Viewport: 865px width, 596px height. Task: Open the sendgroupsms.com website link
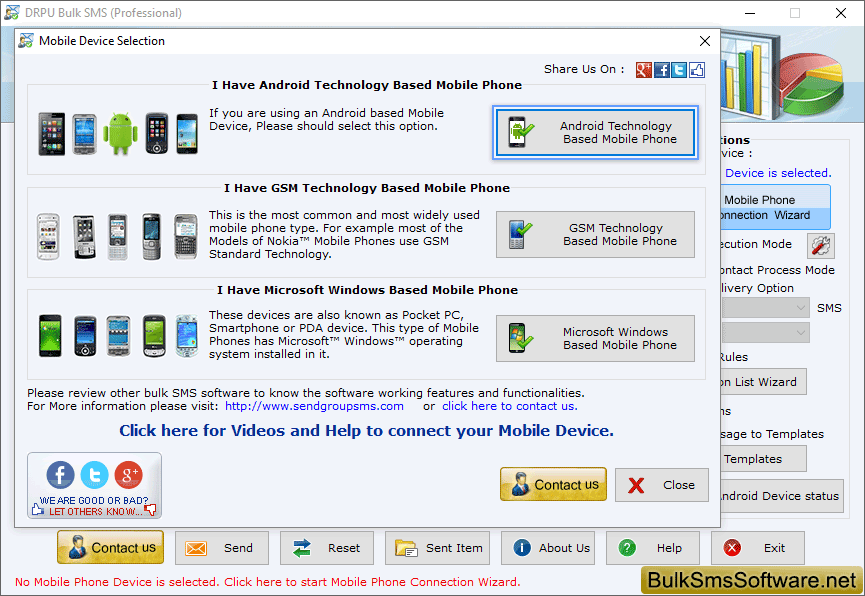[x=314, y=406]
